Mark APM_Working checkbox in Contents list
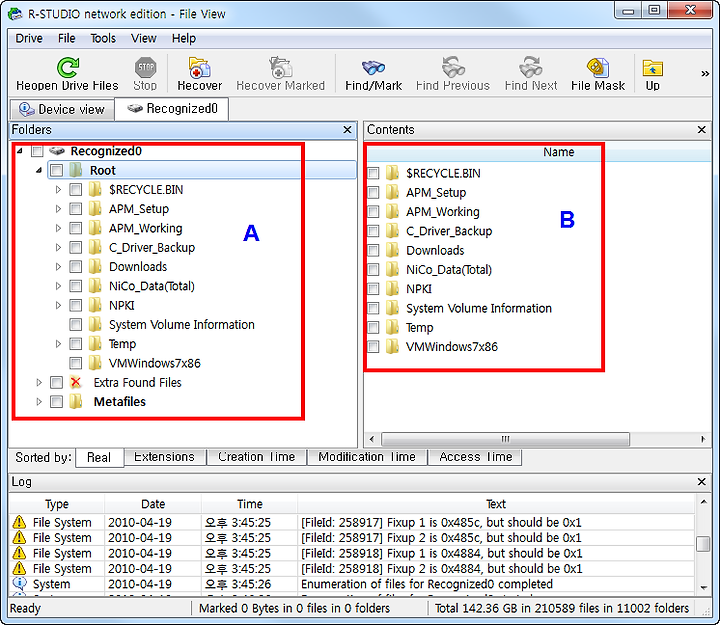This screenshot has height=625, width=720. pyautogui.click(x=373, y=212)
